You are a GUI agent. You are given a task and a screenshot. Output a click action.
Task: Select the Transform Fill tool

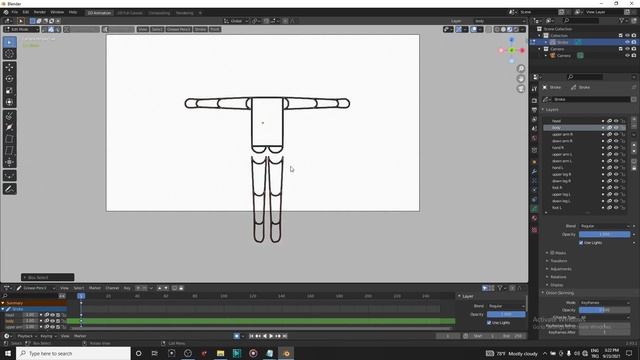[x=10, y=176]
